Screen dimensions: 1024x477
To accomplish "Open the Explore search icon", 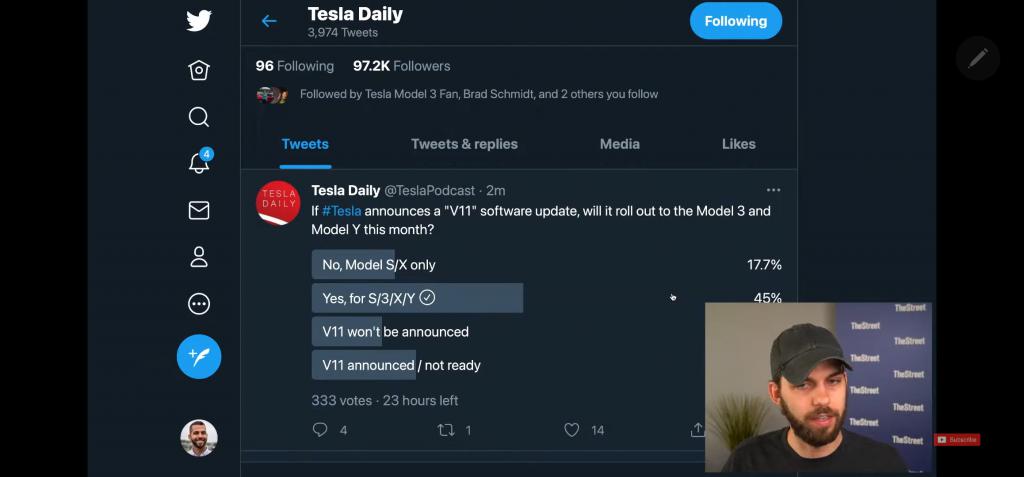I will (199, 117).
